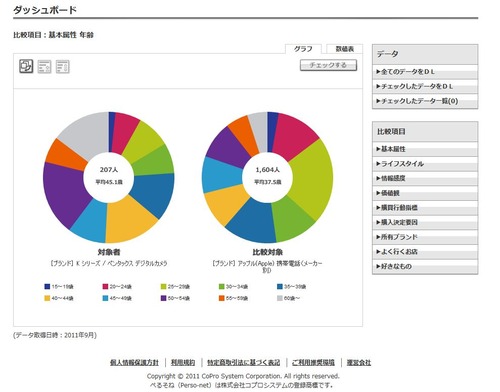Expand the 所有ブランド comparison item
The width and height of the screenshot is (500, 392).
click(x=425, y=237)
